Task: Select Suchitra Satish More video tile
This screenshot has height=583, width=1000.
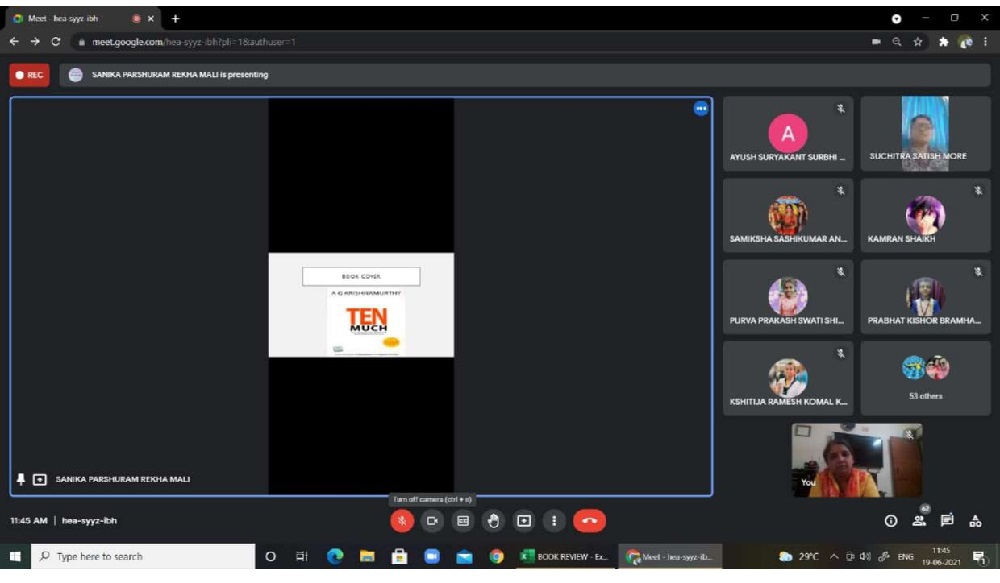Action: coord(925,134)
